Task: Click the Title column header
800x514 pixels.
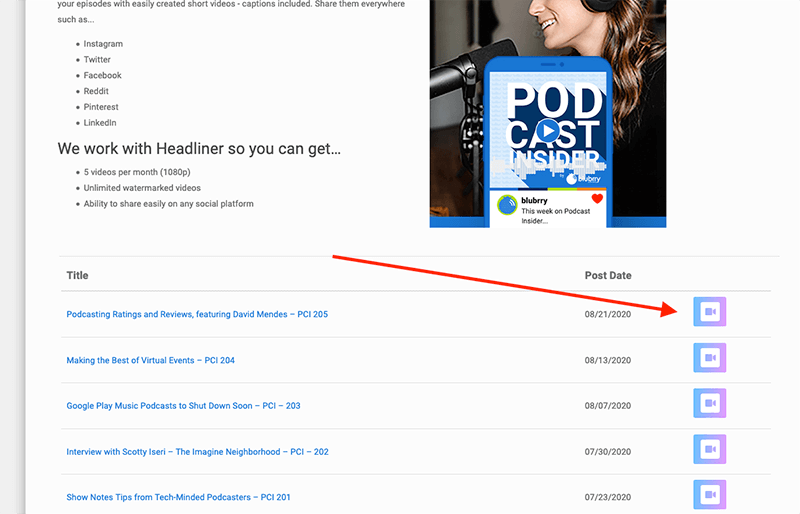Action: pyautogui.click(x=77, y=276)
